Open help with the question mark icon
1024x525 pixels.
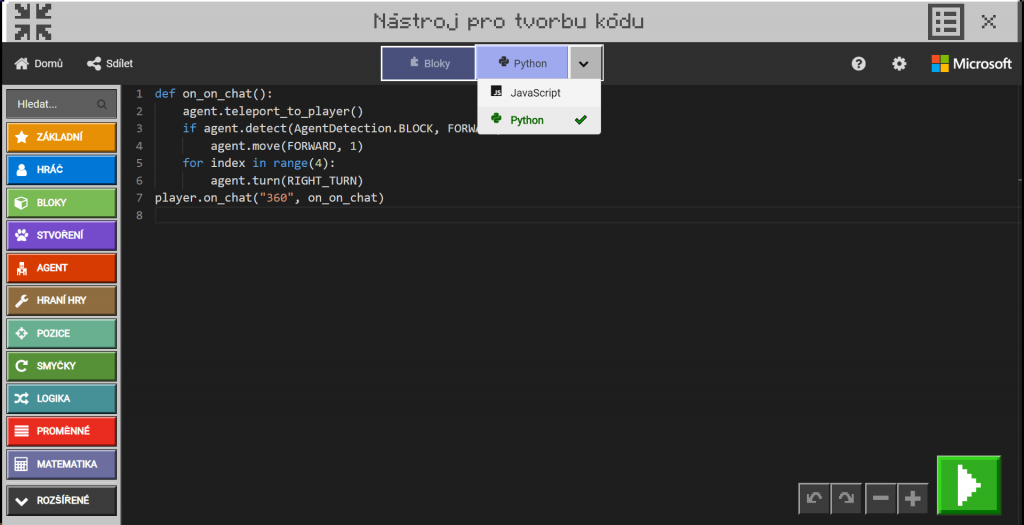[858, 64]
